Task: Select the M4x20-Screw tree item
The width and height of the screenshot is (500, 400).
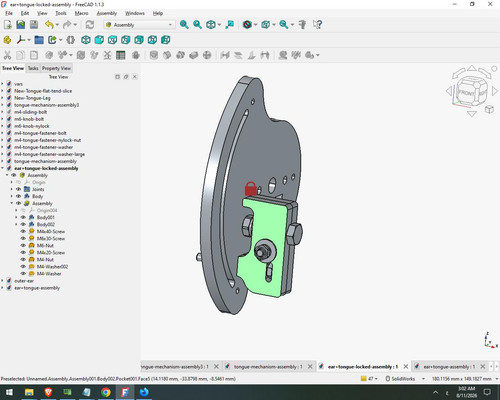Action: (51, 252)
